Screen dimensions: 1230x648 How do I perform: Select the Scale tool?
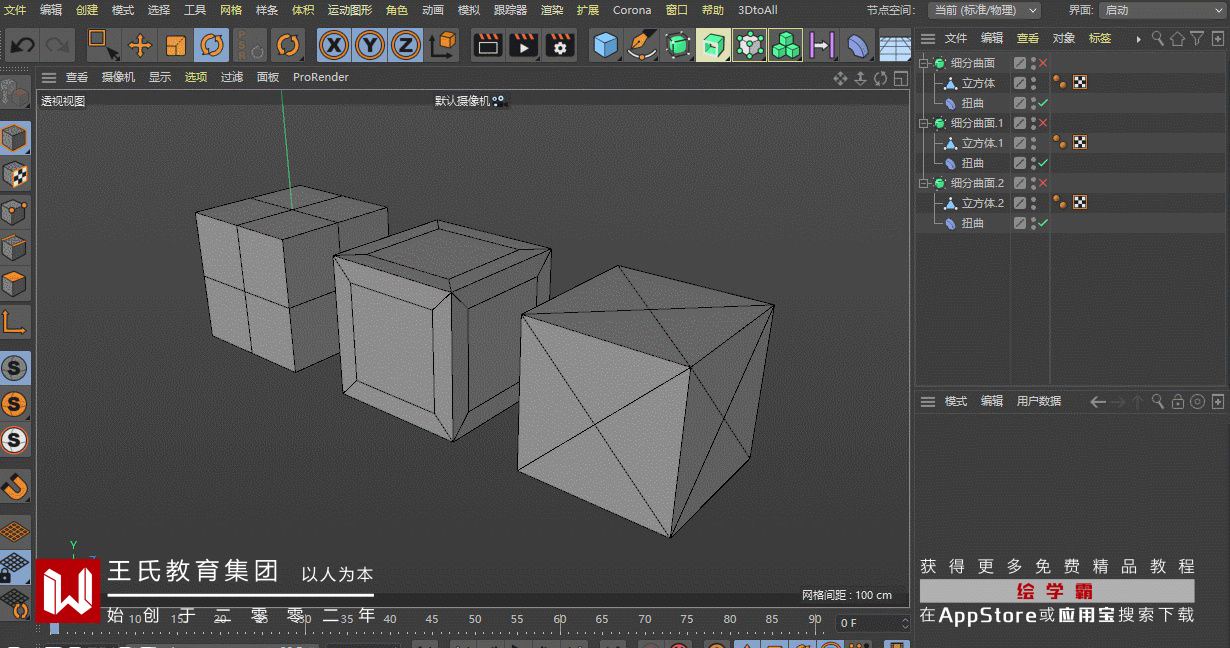176,46
